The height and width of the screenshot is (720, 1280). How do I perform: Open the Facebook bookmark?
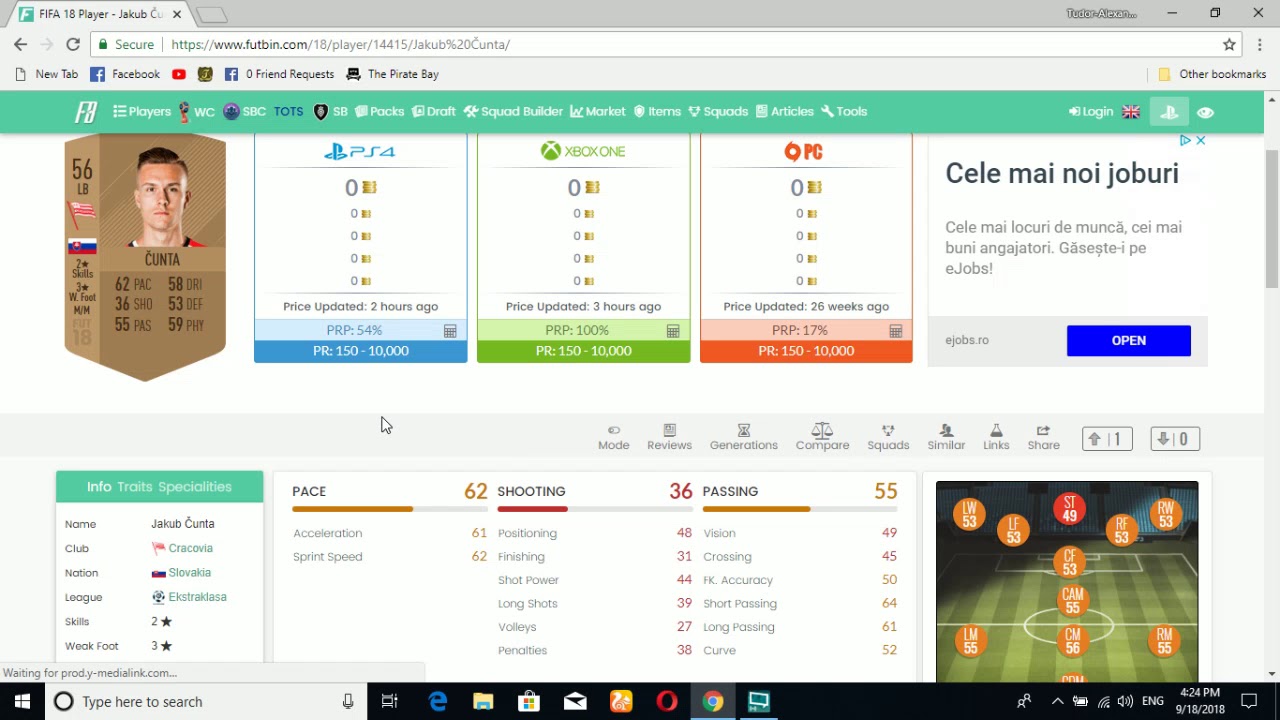[125, 74]
